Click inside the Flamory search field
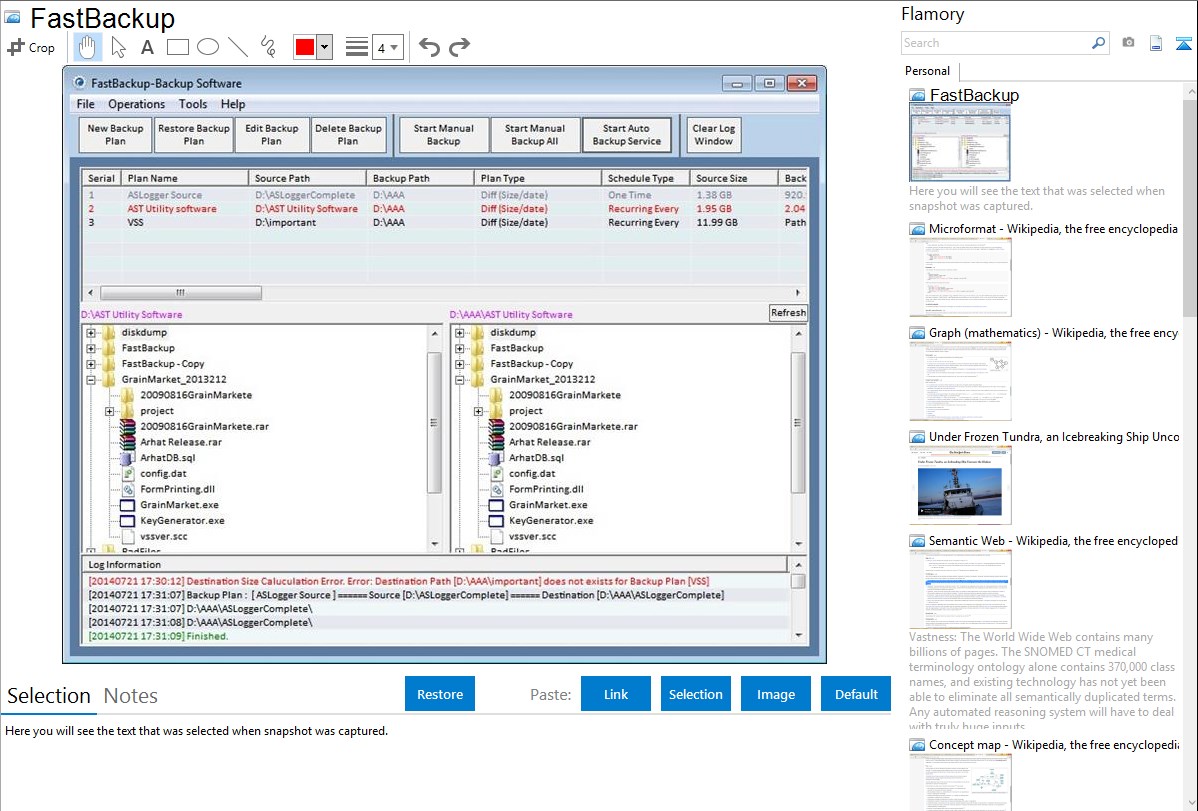Image resolution: width=1198 pixels, height=811 pixels. coord(996,43)
